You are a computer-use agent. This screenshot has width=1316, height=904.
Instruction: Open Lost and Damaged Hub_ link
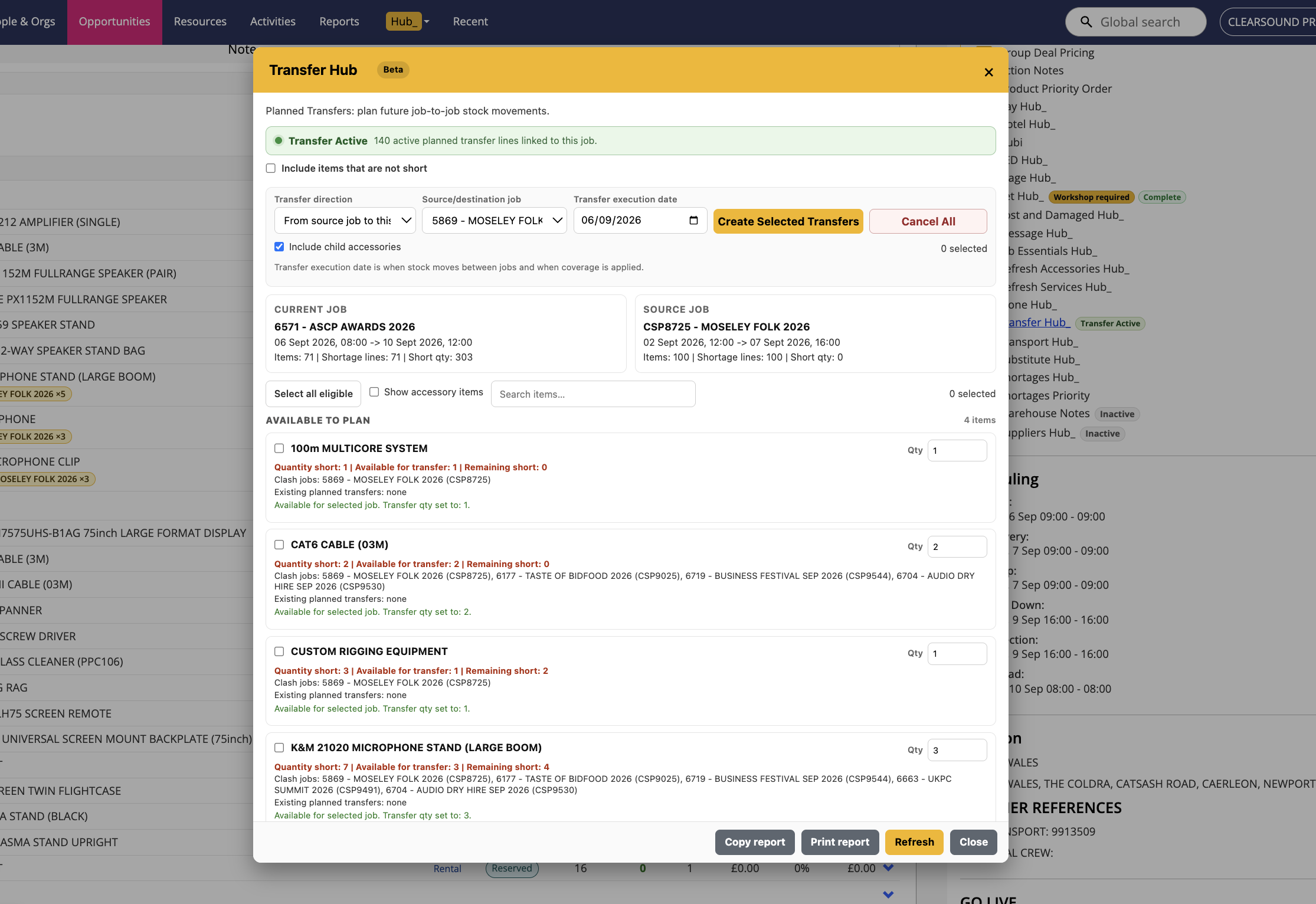click(x=1066, y=215)
